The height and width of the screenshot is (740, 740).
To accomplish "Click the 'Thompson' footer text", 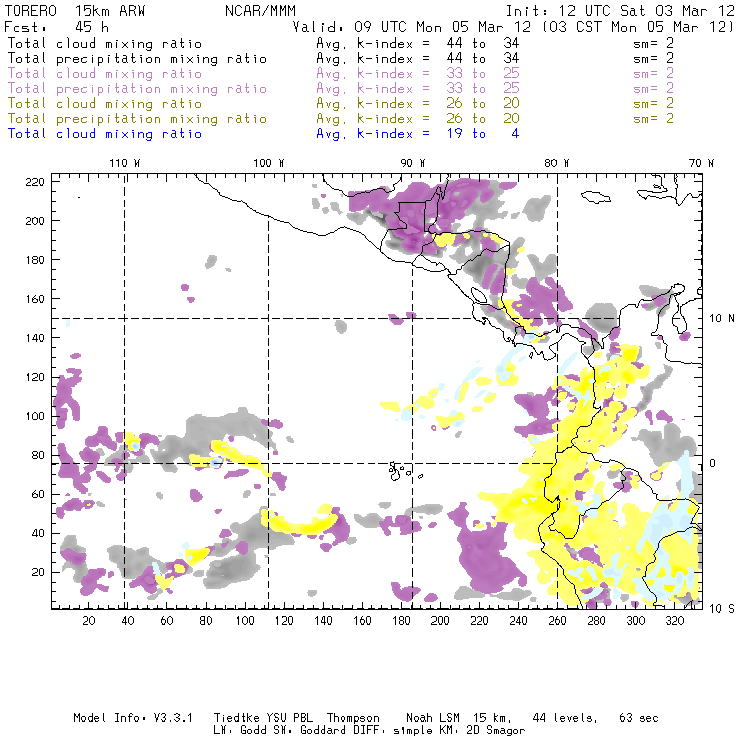I will [353, 718].
